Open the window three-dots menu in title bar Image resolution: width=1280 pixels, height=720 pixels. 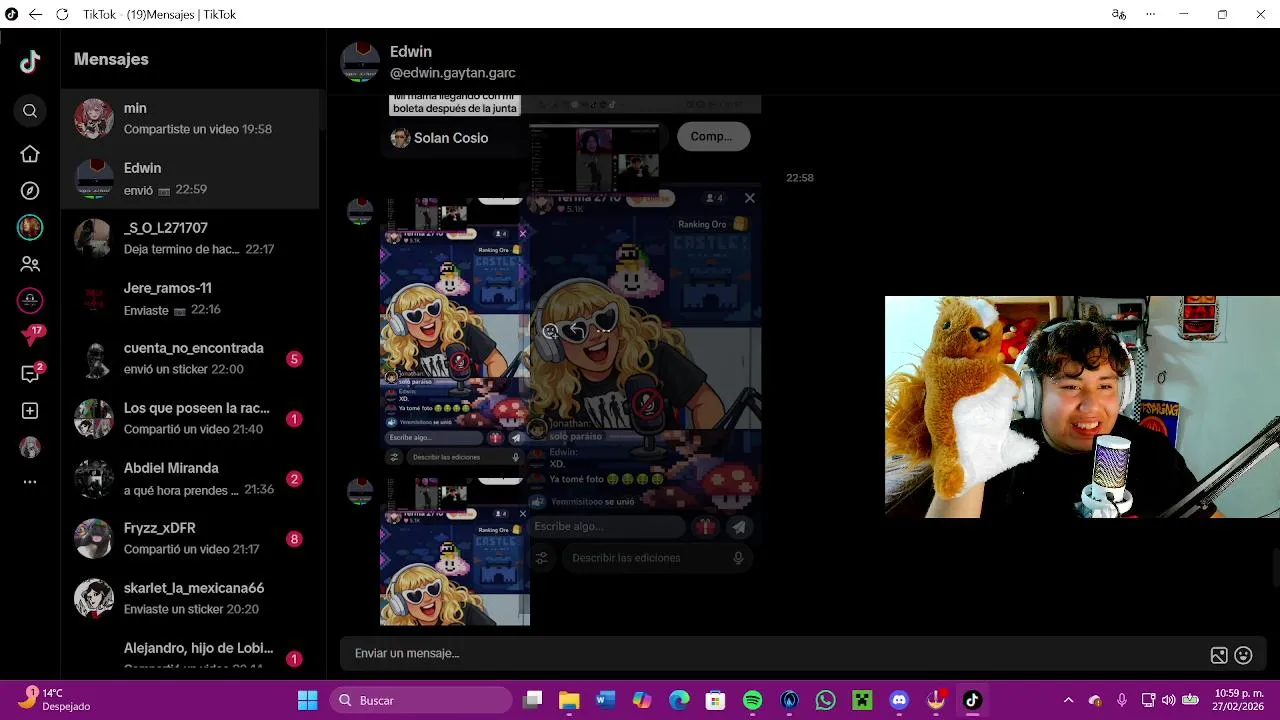click(1151, 14)
